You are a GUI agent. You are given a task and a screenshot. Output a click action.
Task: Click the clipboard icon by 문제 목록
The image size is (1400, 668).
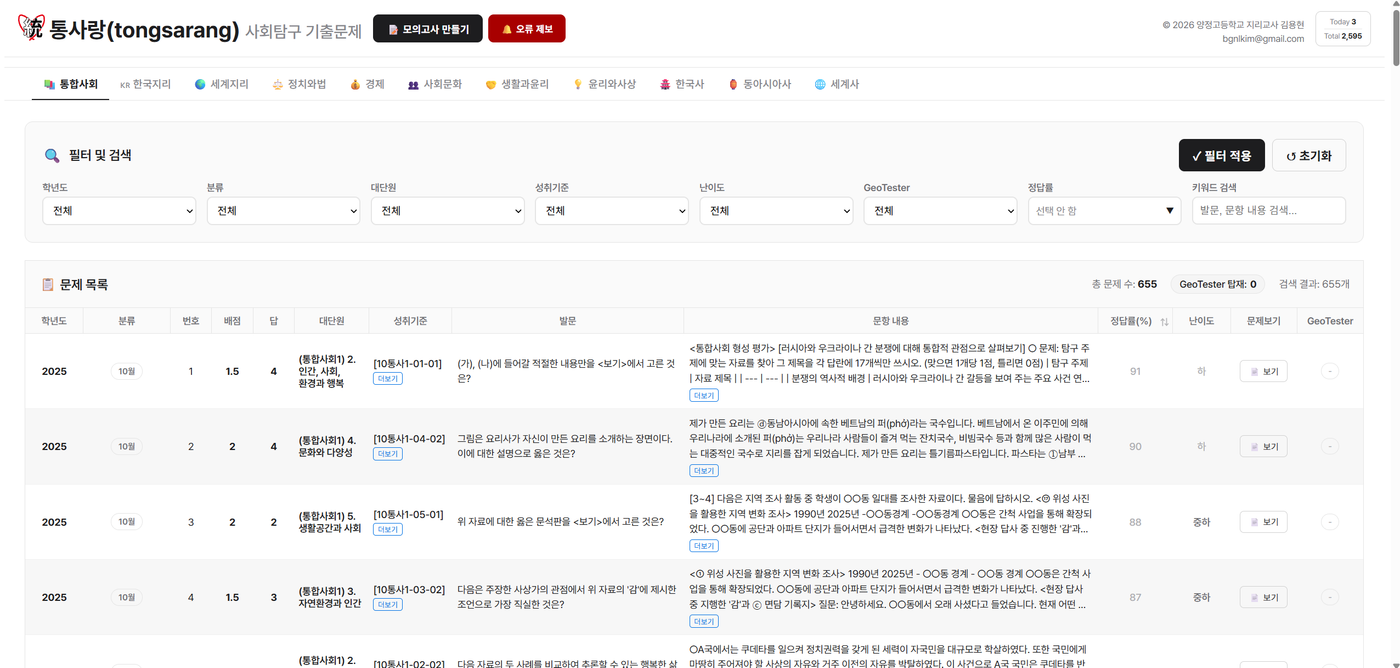coord(47,284)
